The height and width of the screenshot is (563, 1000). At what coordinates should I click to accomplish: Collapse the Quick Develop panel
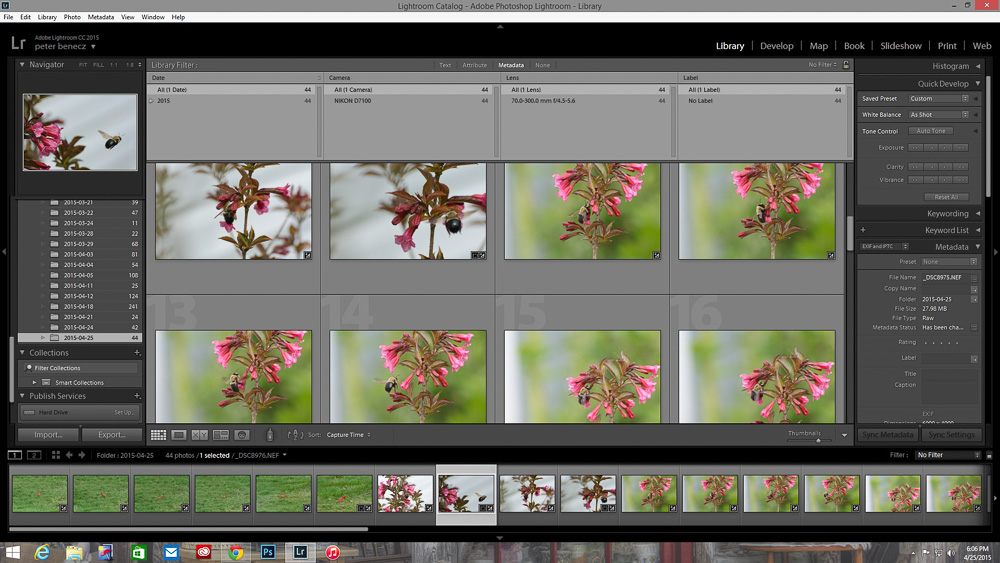pyautogui.click(x=978, y=84)
